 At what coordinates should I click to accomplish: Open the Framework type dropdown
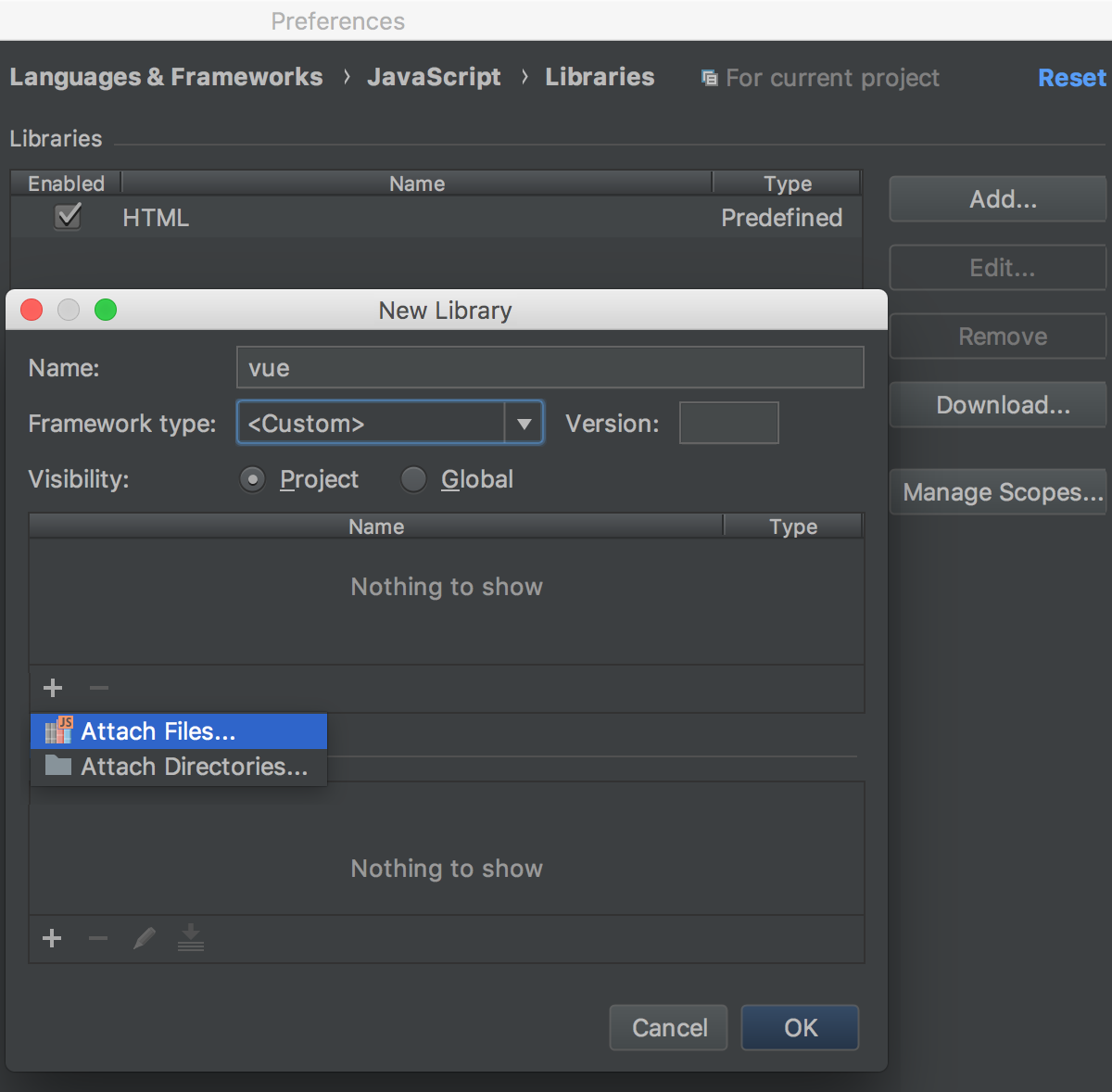click(x=524, y=423)
